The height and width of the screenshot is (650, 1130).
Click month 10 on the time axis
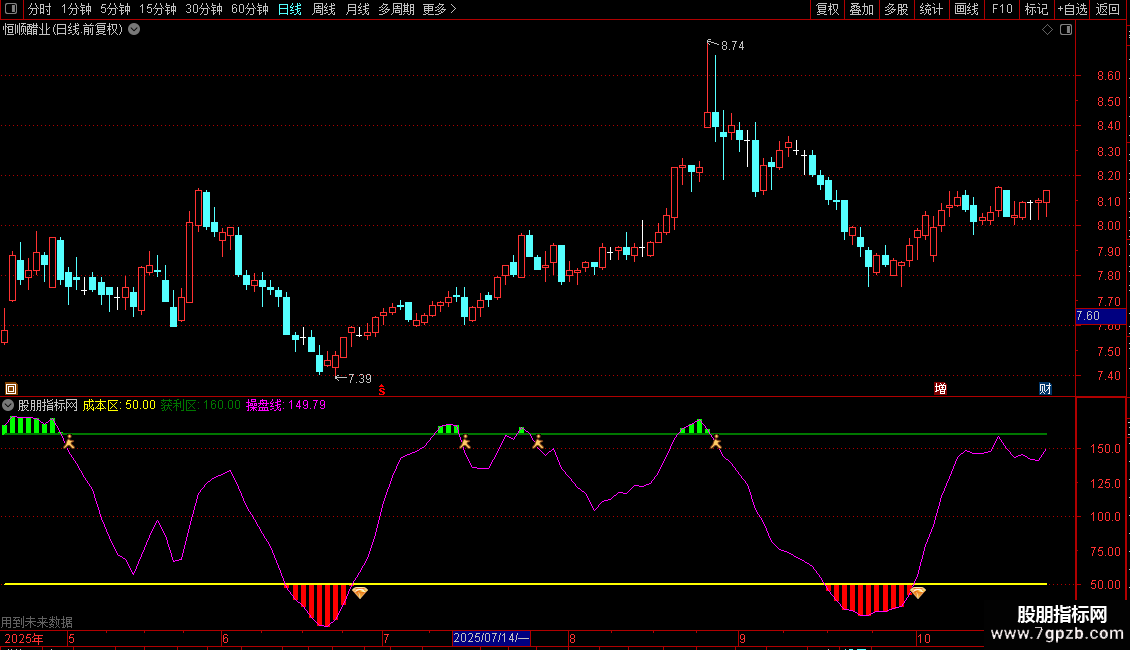924,638
